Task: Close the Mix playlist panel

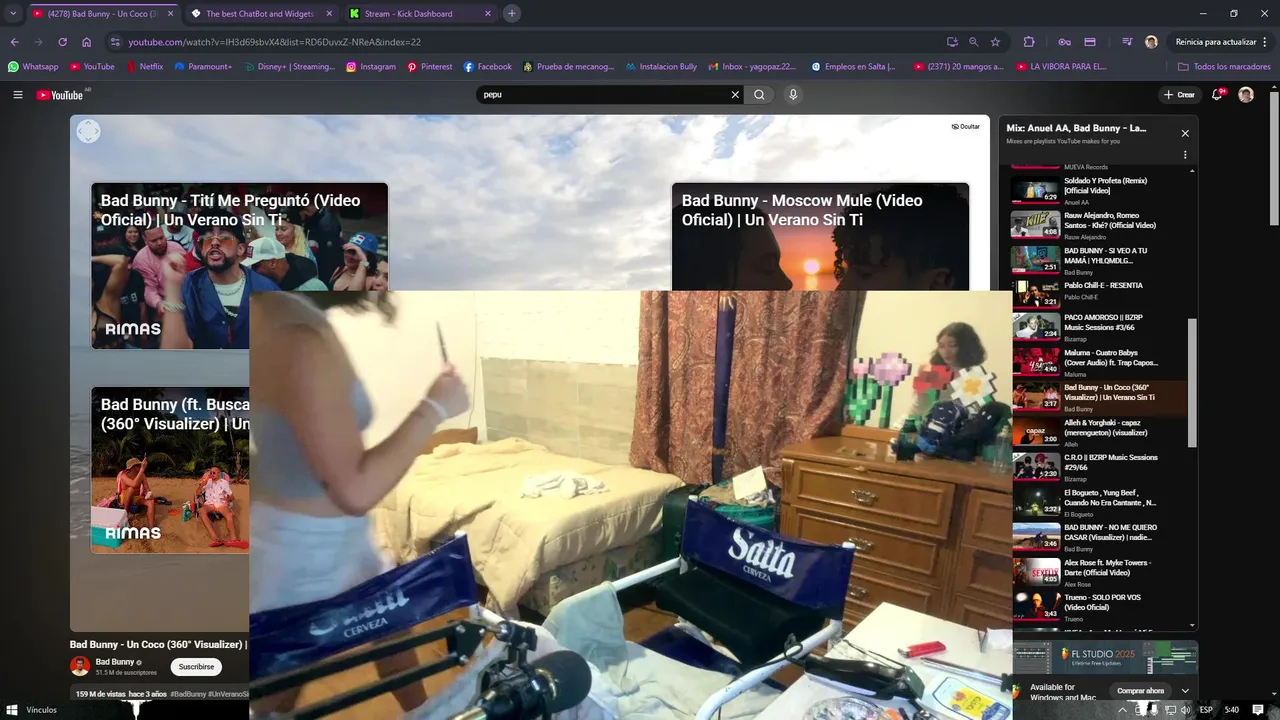Action: pyautogui.click(x=1185, y=133)
